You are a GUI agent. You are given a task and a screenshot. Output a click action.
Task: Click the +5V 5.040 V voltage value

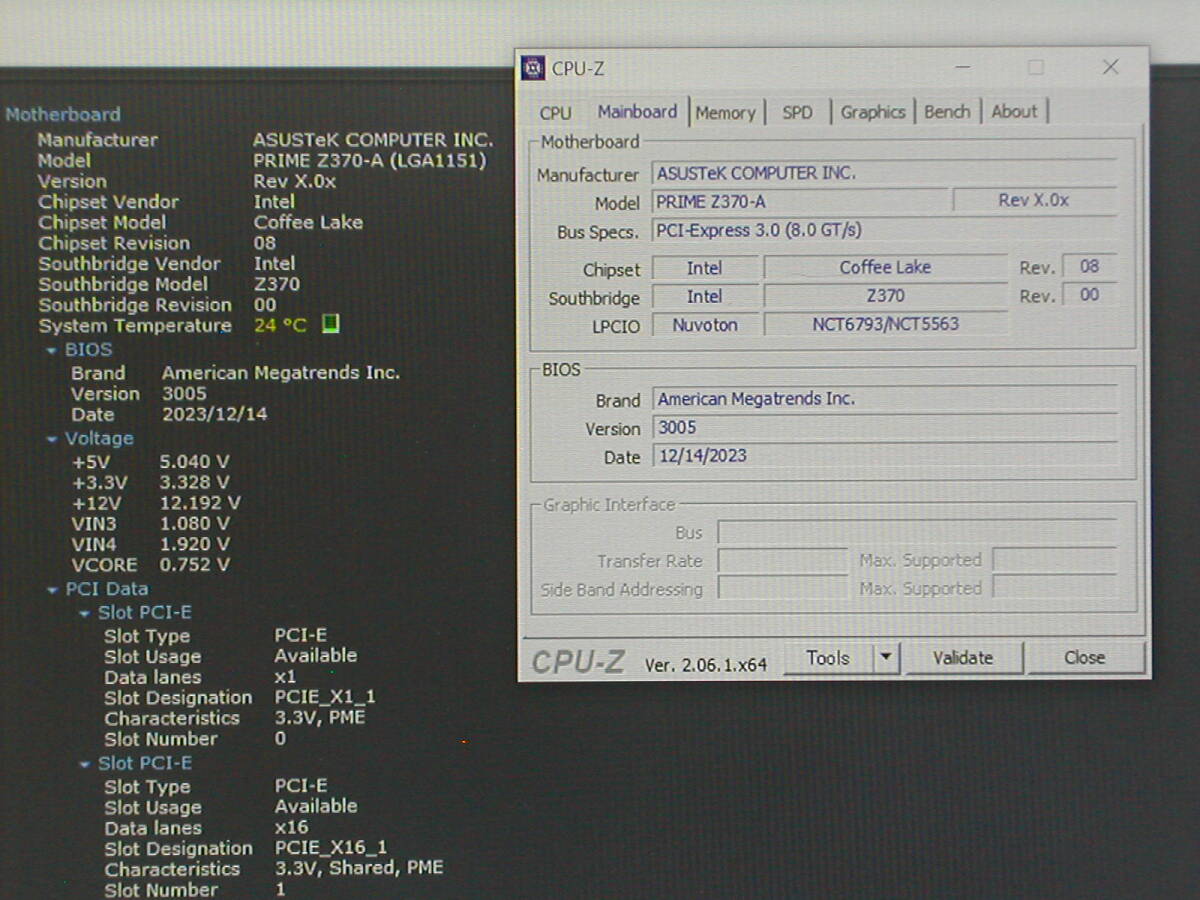(194, 462)
